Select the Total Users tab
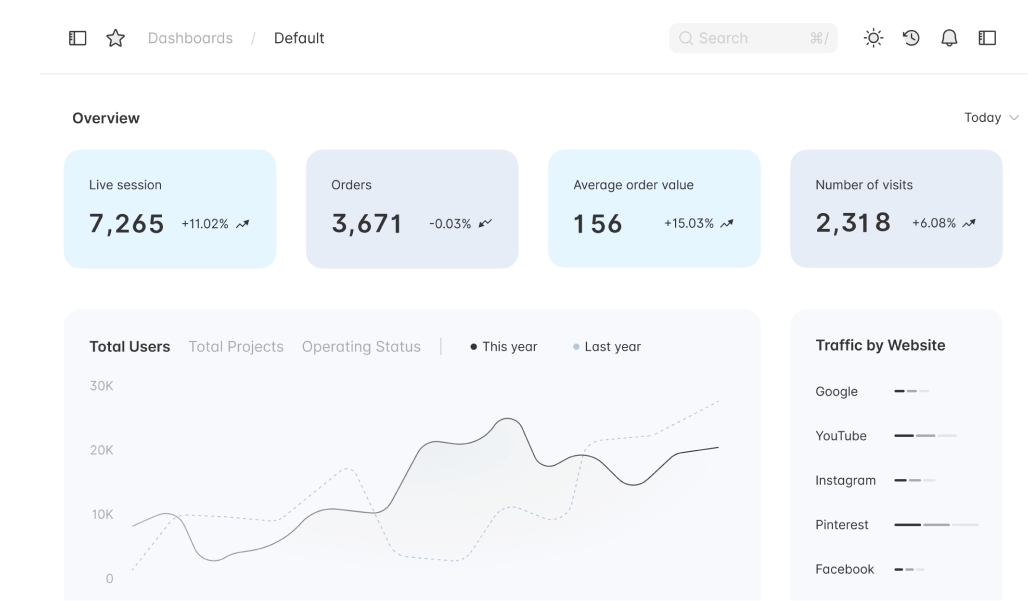The width and height of the screenshot is (1028, 601). click(x=130, y=347)
